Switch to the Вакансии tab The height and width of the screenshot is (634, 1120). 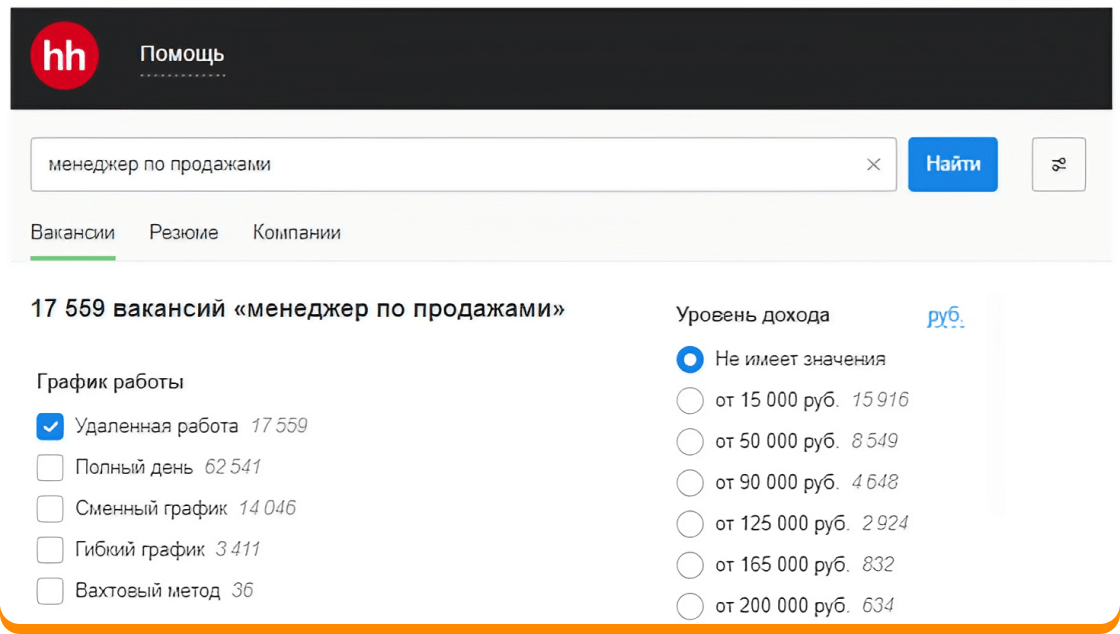tap(73, 233)
